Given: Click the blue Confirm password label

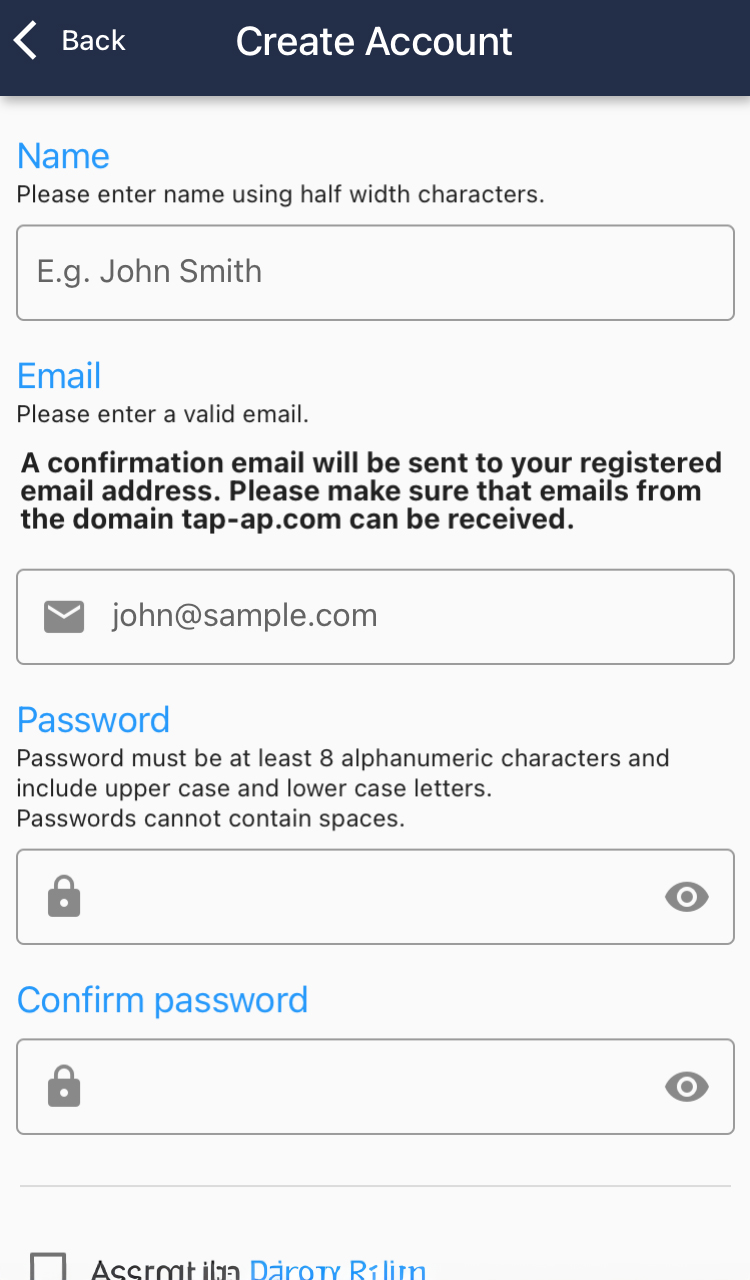Looking at the screenshot, I should coord(162,1000).
